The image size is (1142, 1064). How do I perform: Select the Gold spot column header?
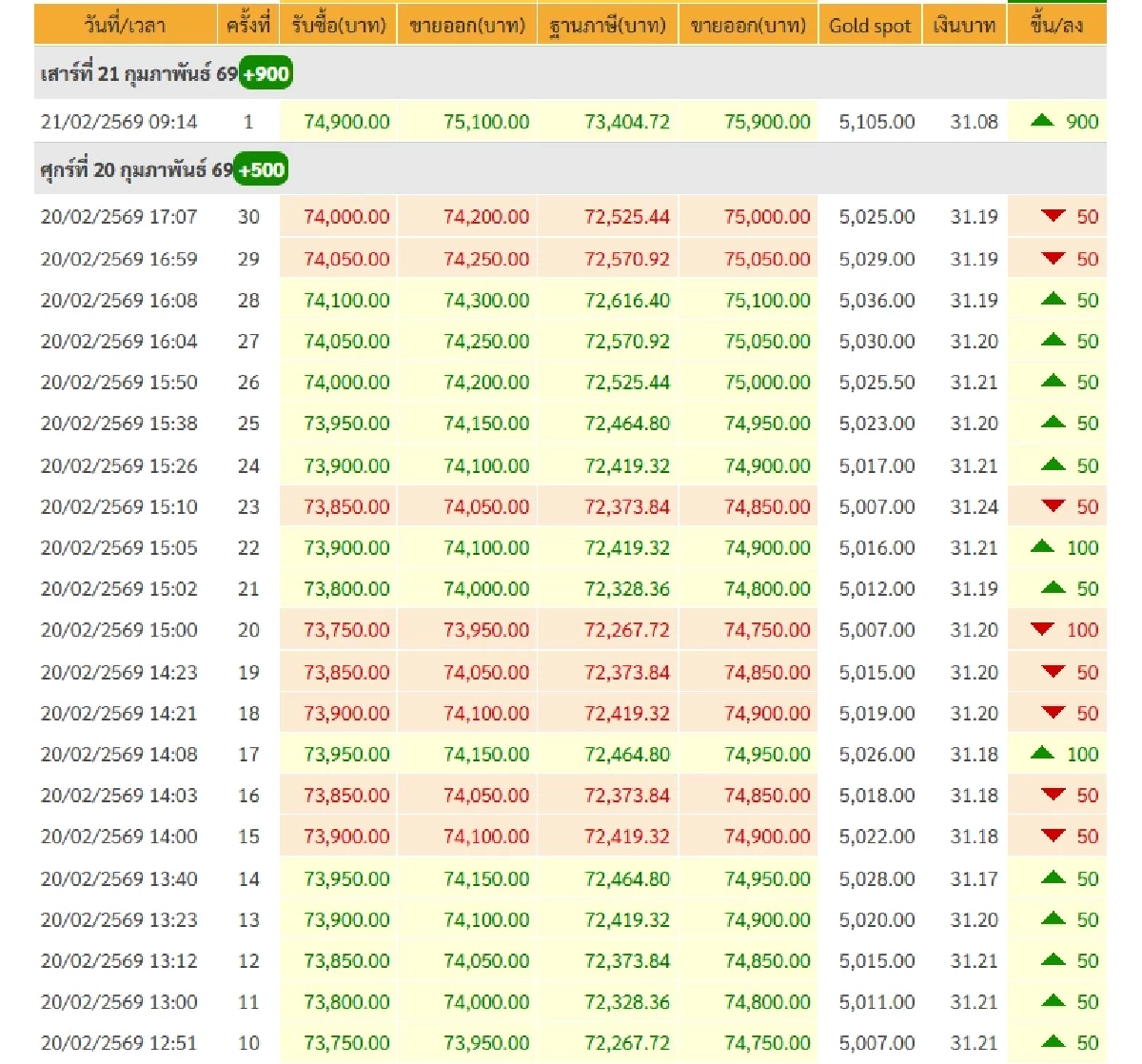pos(870,26)
